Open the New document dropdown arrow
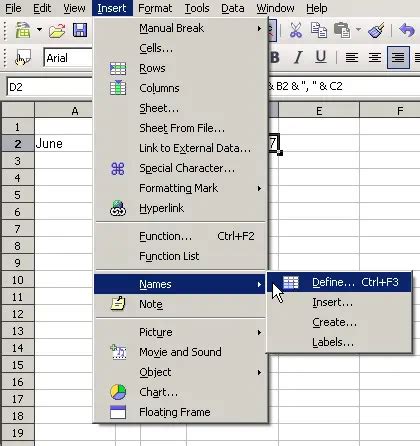 (x=39, y=30)
